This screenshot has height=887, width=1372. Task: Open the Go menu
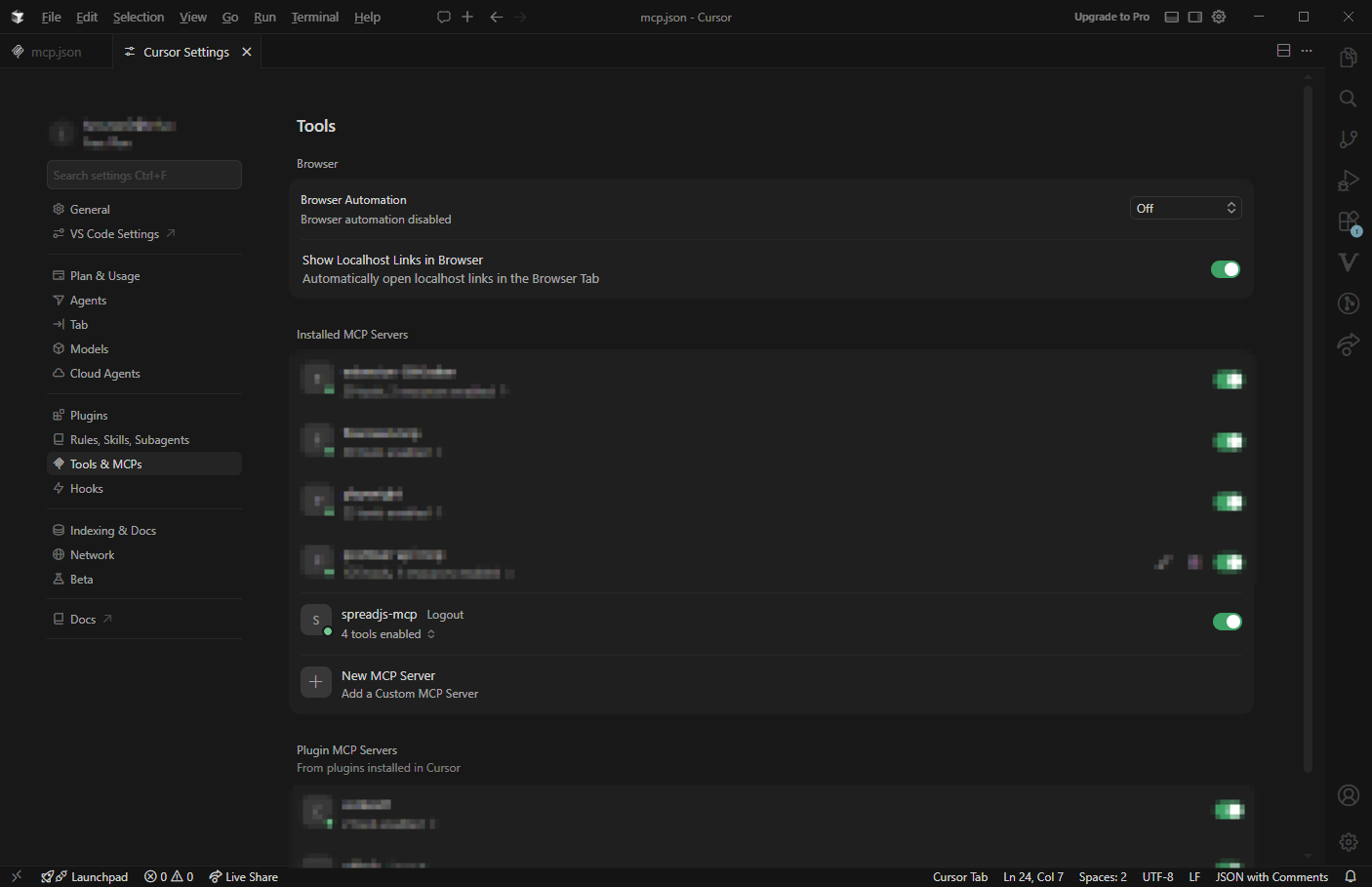[230, 17]
